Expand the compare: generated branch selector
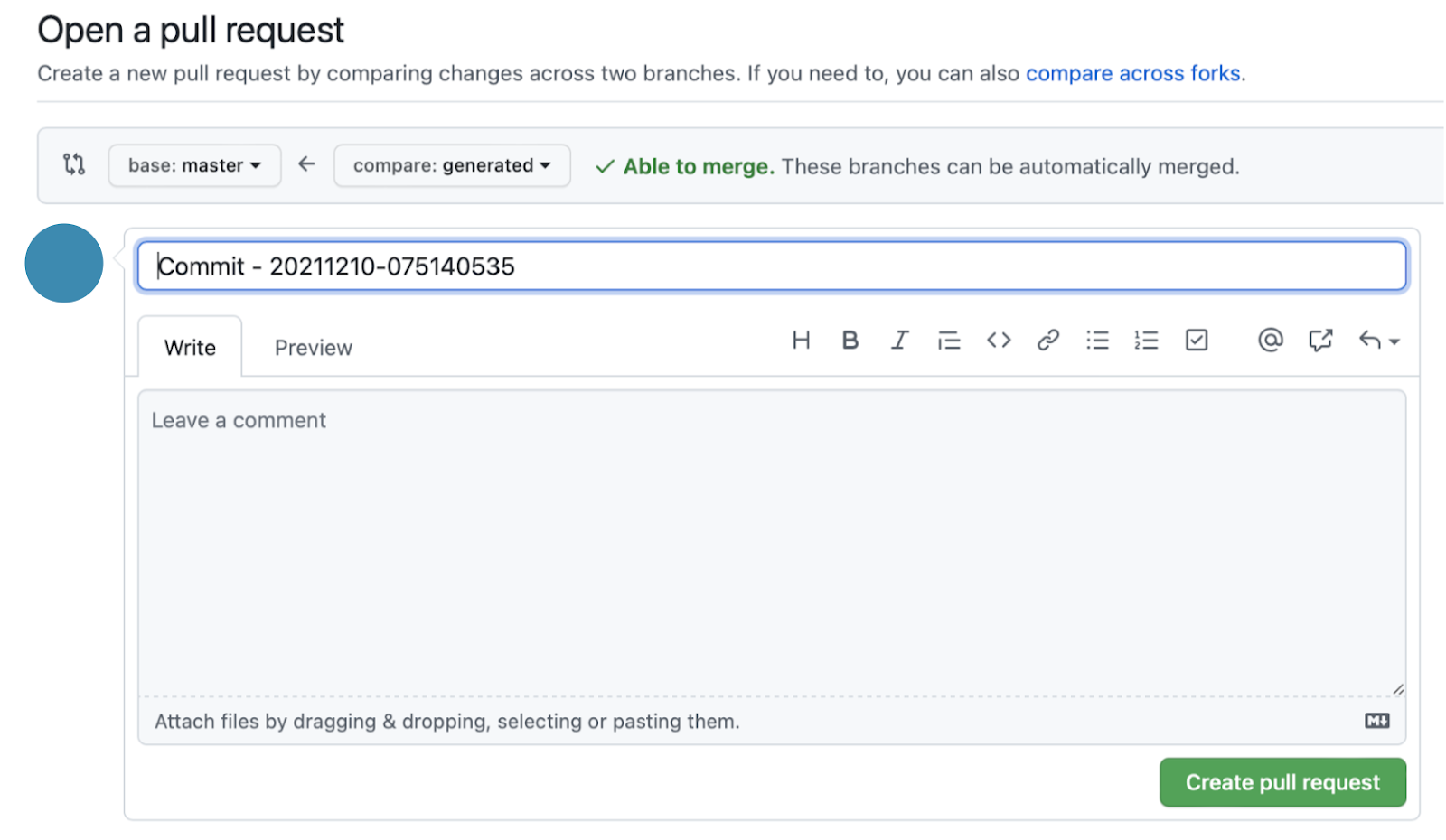The height and width of the screenshot is (840, 1446). (452, 166)
